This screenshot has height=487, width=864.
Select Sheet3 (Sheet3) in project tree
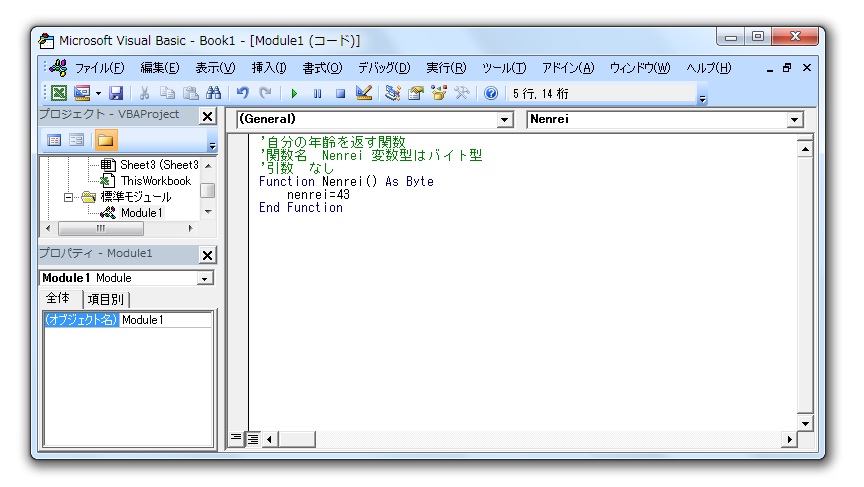pos(159,165)
